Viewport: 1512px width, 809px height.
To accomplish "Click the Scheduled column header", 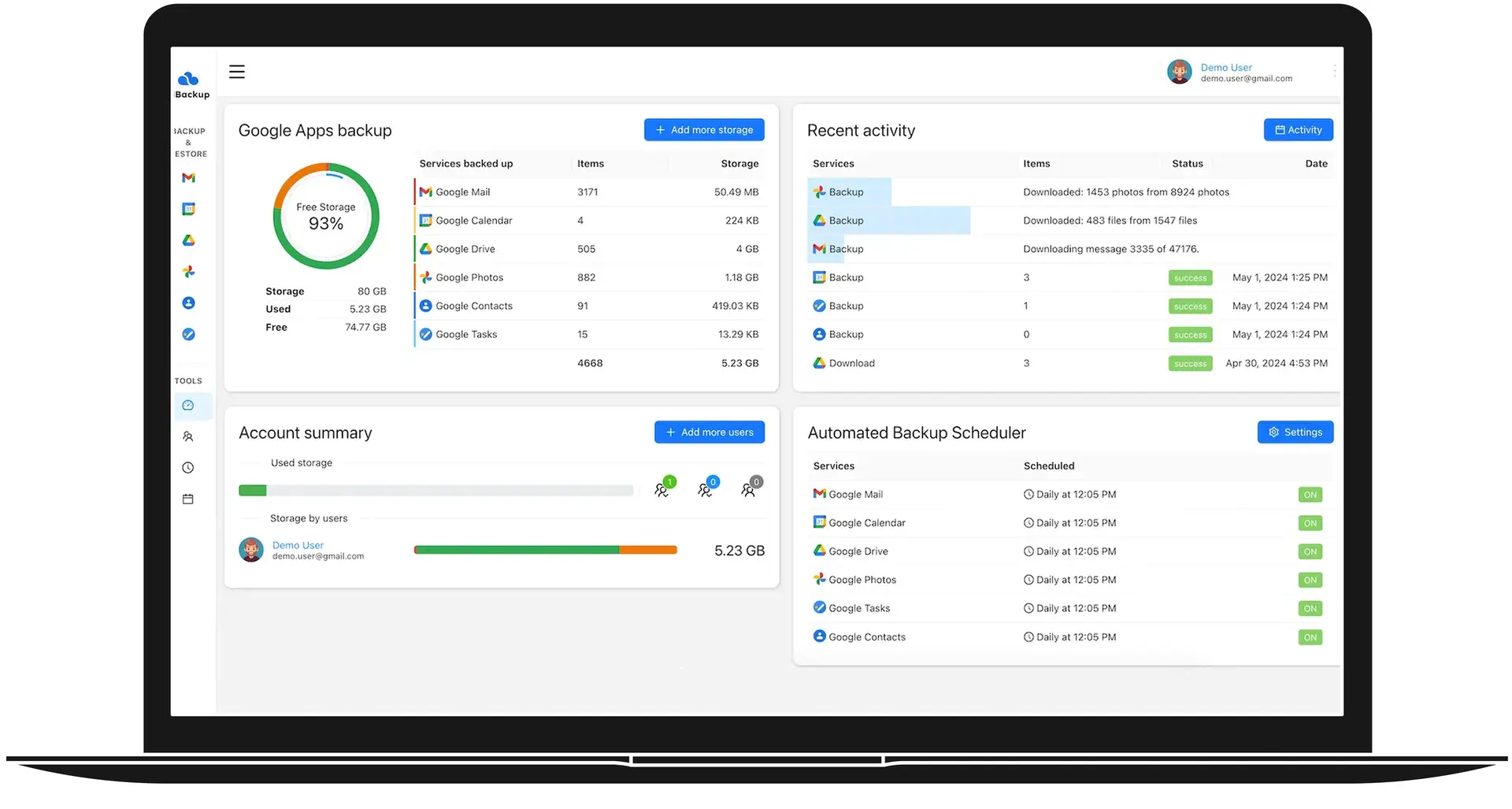I will coord(1049,466).
